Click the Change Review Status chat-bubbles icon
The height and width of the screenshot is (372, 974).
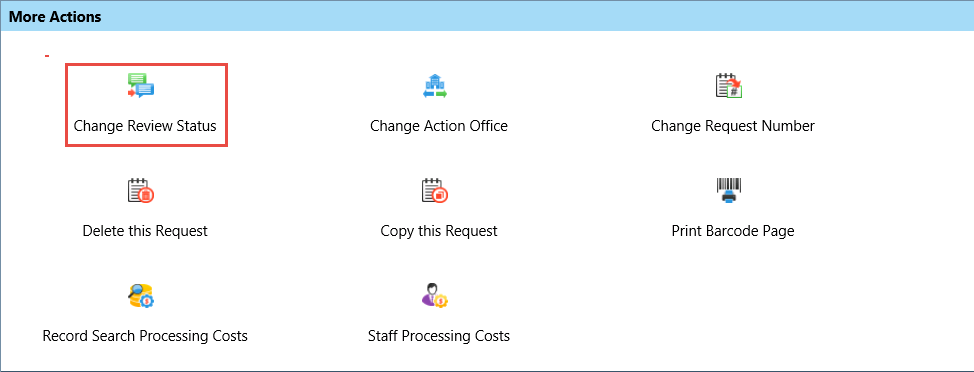(141, 86)
